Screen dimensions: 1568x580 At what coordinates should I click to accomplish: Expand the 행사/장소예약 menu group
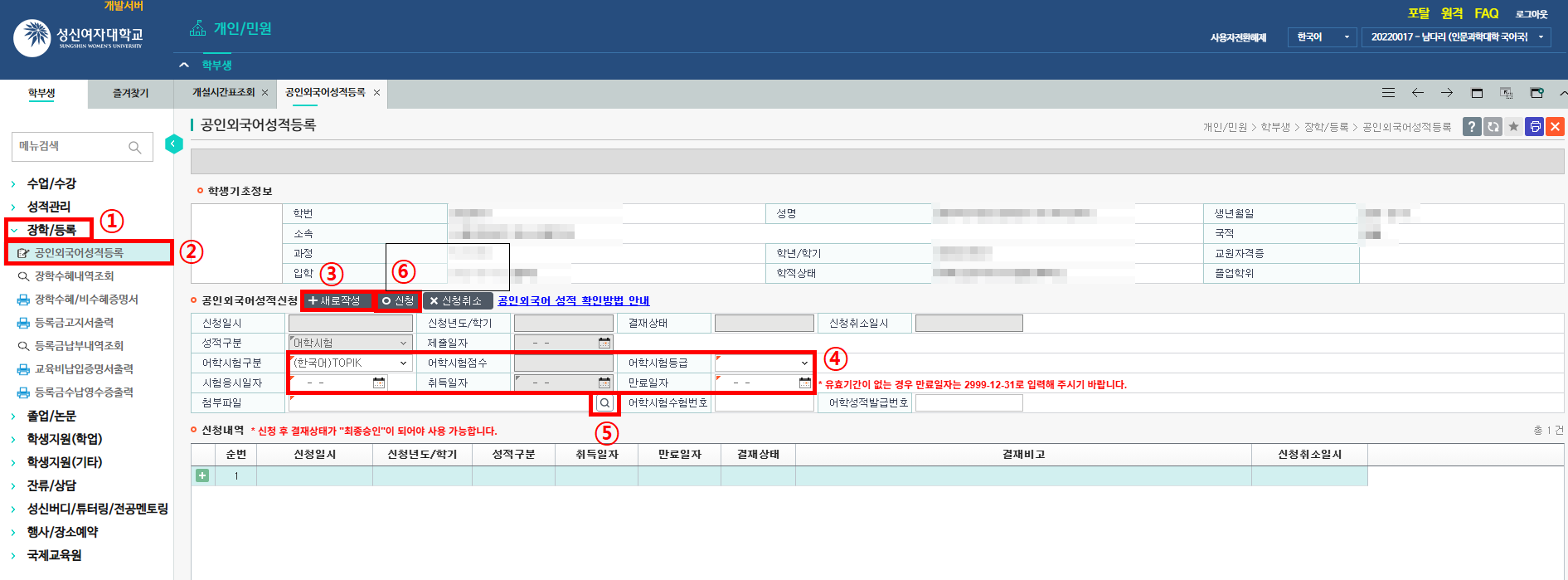62,532
